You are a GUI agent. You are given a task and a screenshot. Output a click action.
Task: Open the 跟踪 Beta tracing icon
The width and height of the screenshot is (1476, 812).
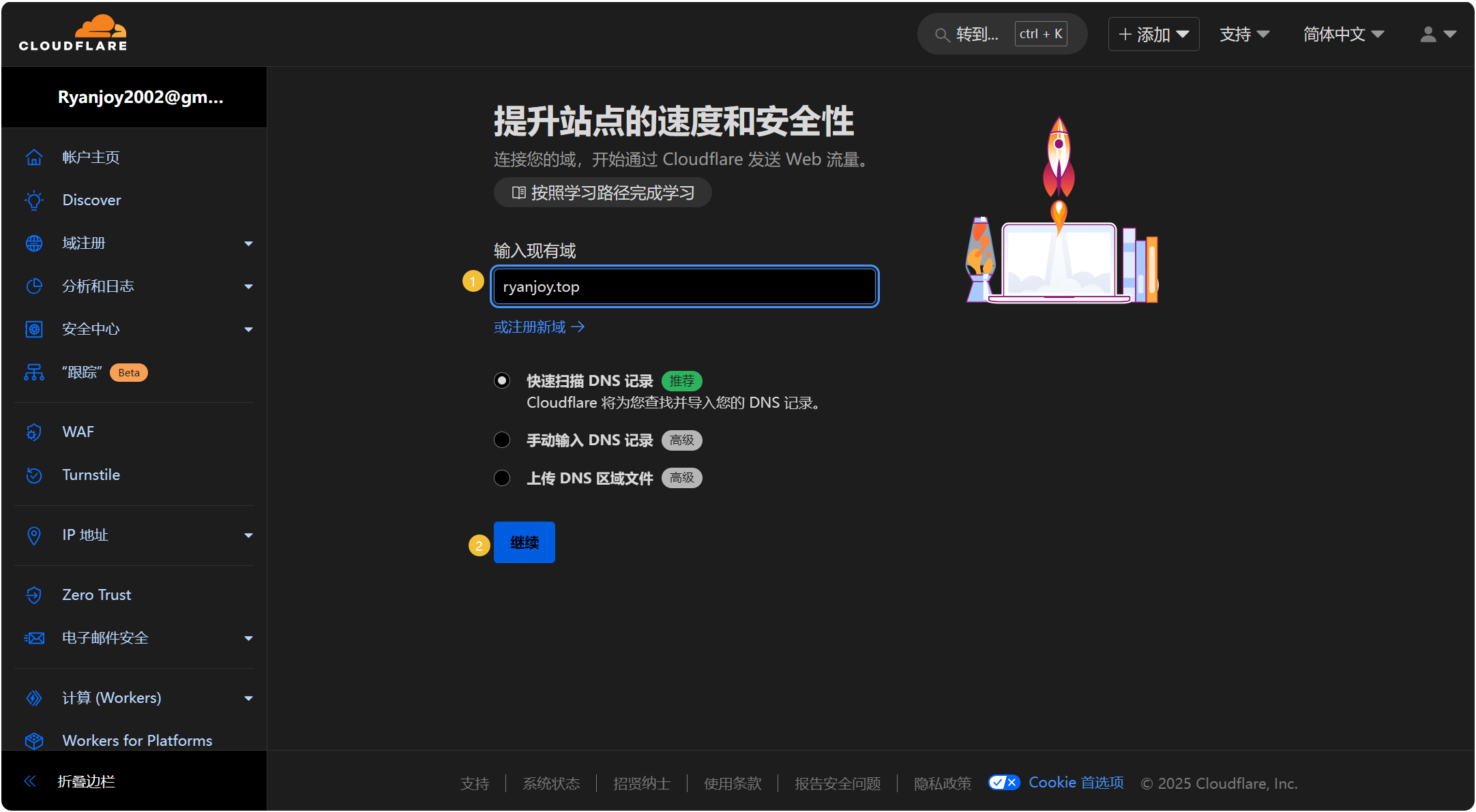point(34,372)
